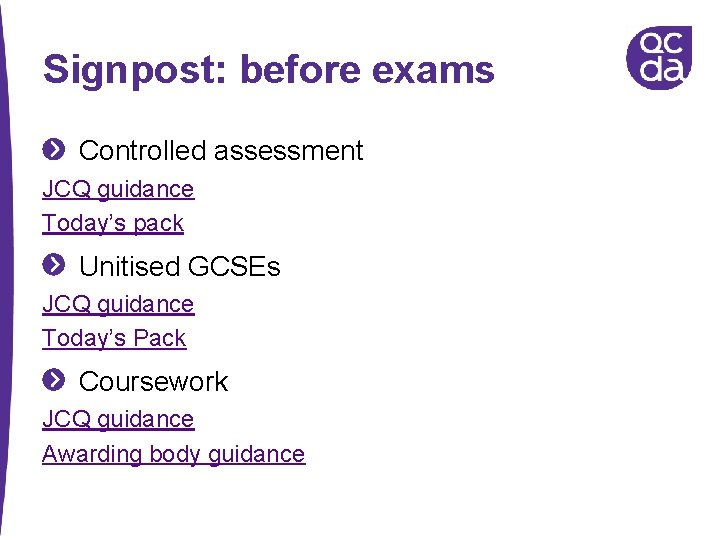Select the Coursework bullet heading text
The height and width of the screenshot is (540, 720).
(x=153, y=382)
